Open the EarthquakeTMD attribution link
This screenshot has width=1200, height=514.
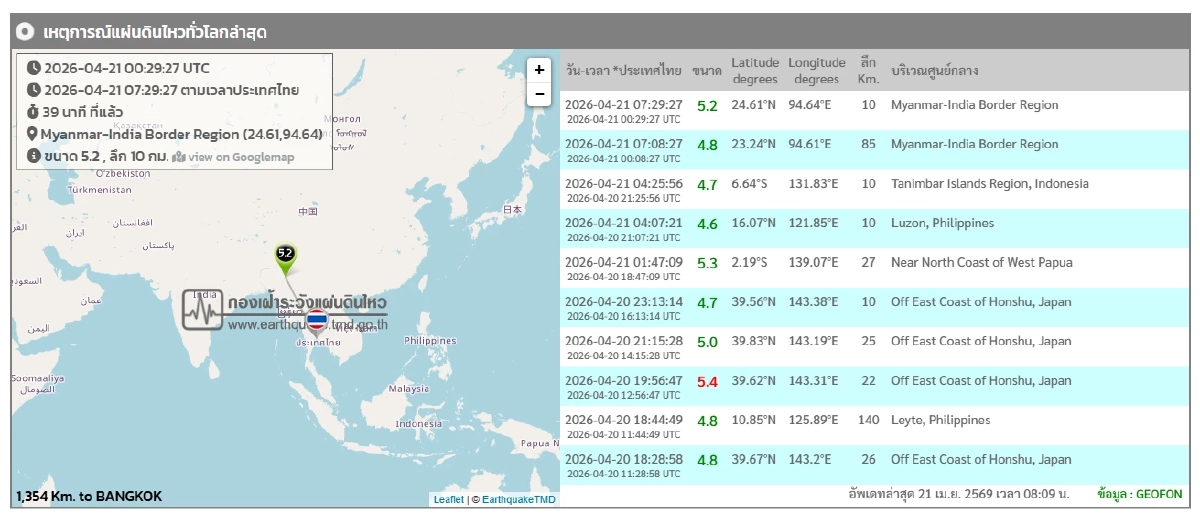[x=518, y=499]
